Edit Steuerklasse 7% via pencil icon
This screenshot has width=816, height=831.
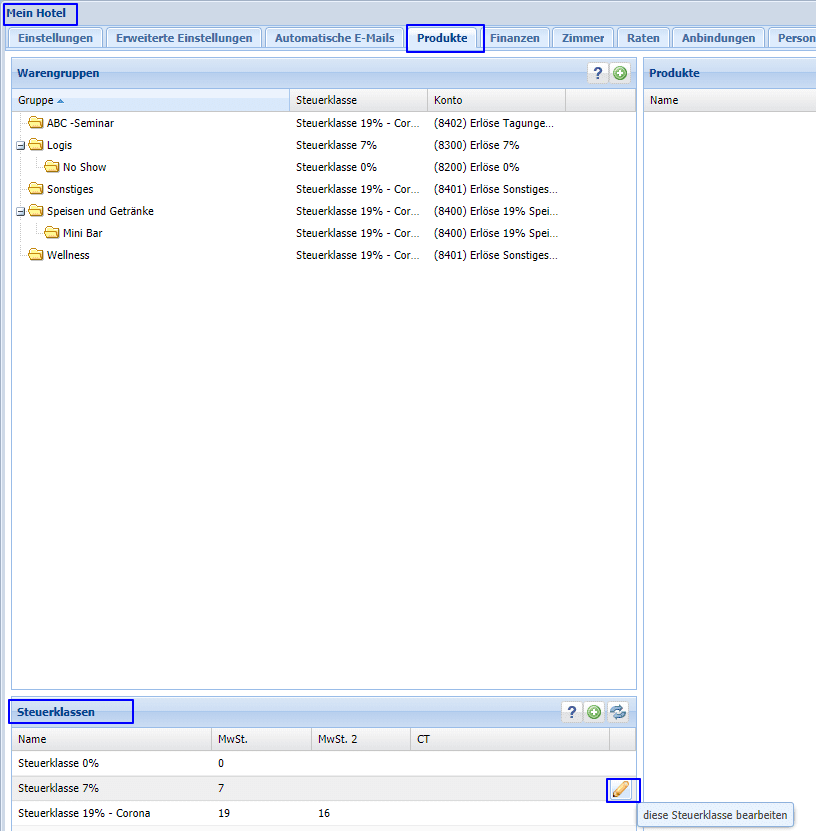pos(621,789)
